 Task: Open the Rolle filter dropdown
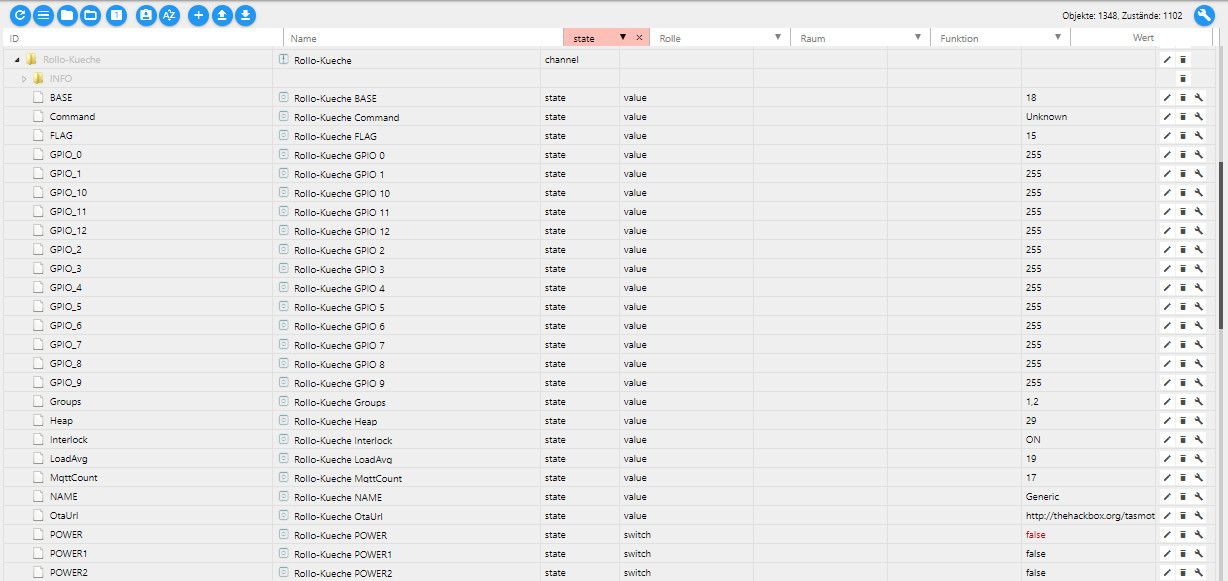click(x=778, y=37)
